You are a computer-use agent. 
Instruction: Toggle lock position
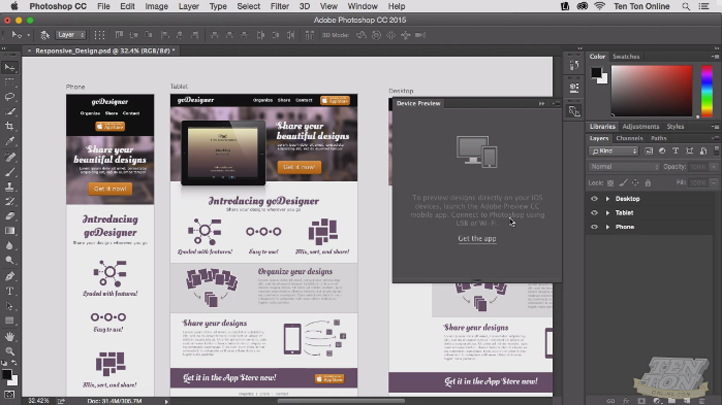point(635,183)
